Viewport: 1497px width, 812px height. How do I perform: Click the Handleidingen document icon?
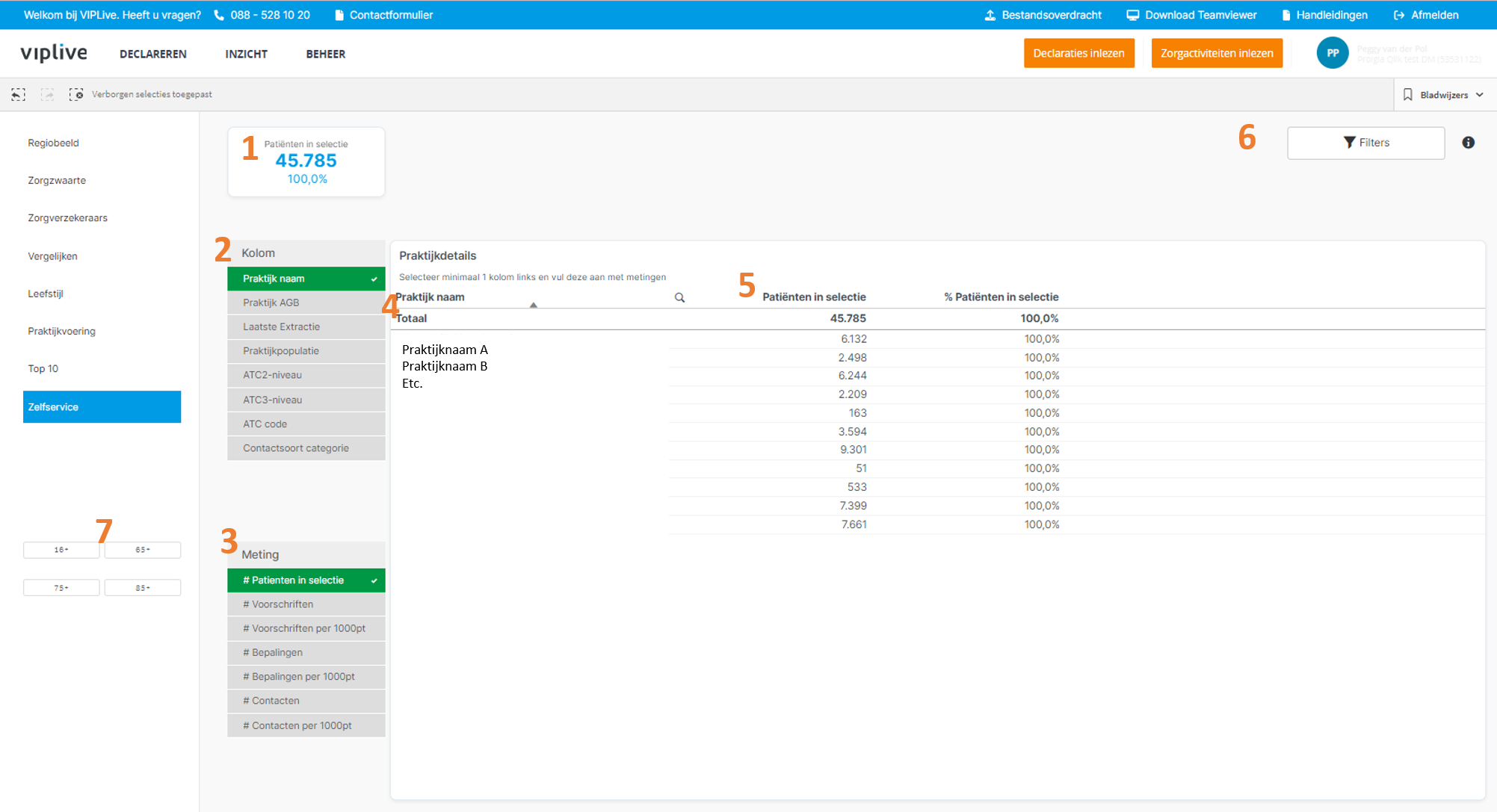(1286, 15)
